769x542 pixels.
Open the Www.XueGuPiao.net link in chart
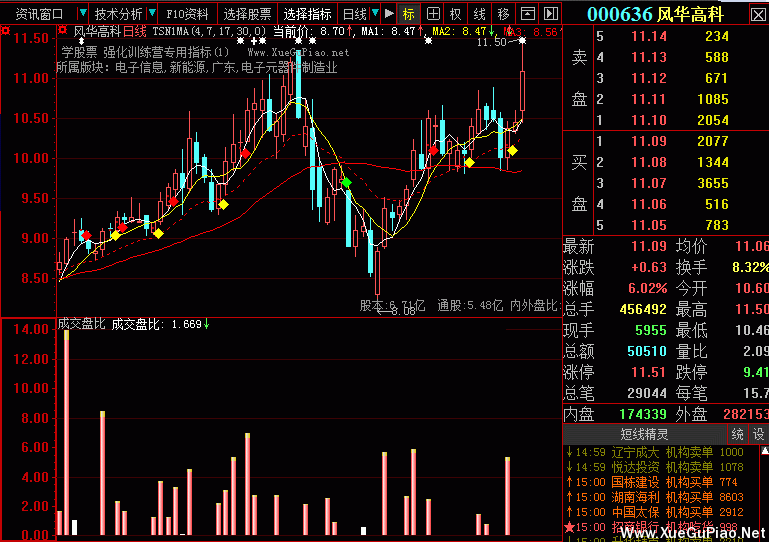pos(298,52)
